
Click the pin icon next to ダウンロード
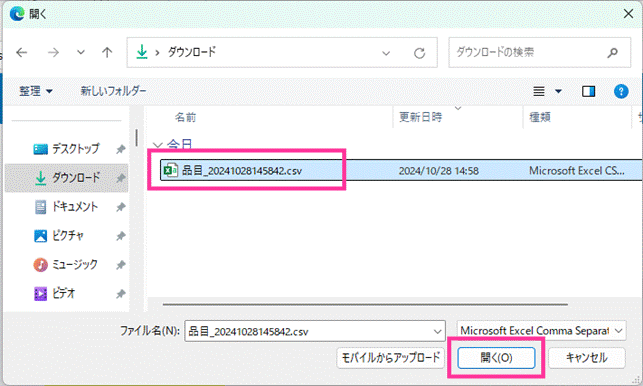(x=121, y=178)
